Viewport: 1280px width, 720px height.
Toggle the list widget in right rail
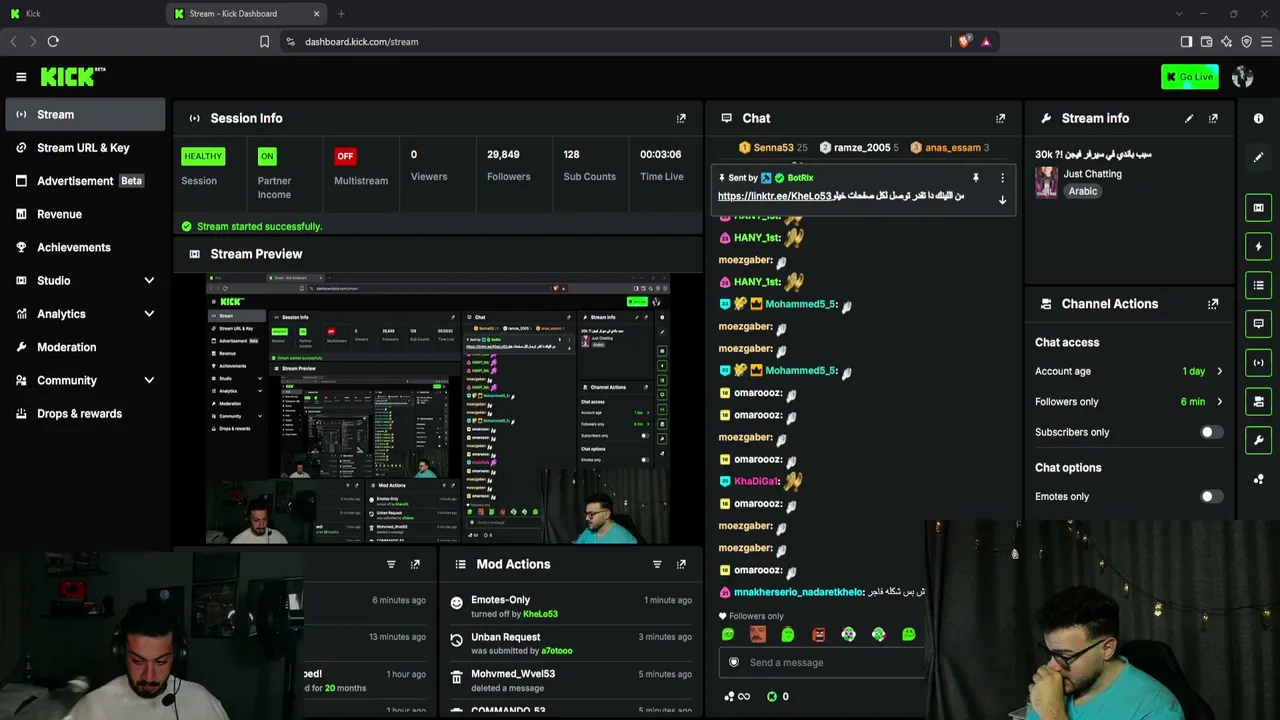(x=1259, y=286)
